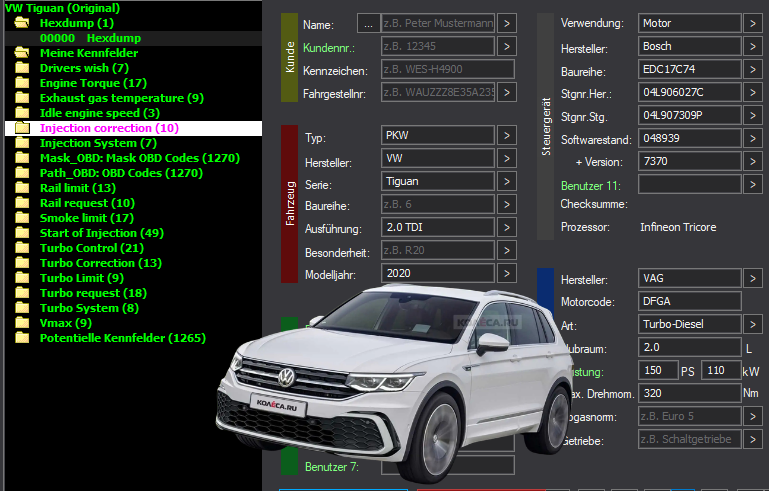Click the Getriebe field z.B. Schaltgetriebe
Image resolution: width=769 pixels, height=491 pixels.
[x=690, y=439]
